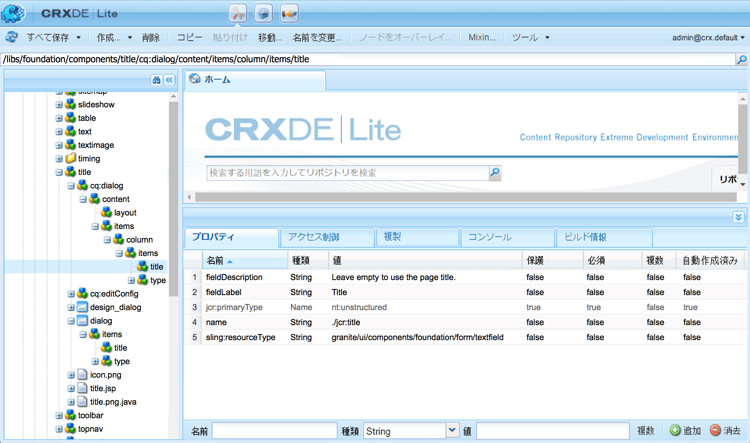The width and height of the screenshot is (750, 443).
Task: Switch to the コンソール tab
Action: [507, 237]
